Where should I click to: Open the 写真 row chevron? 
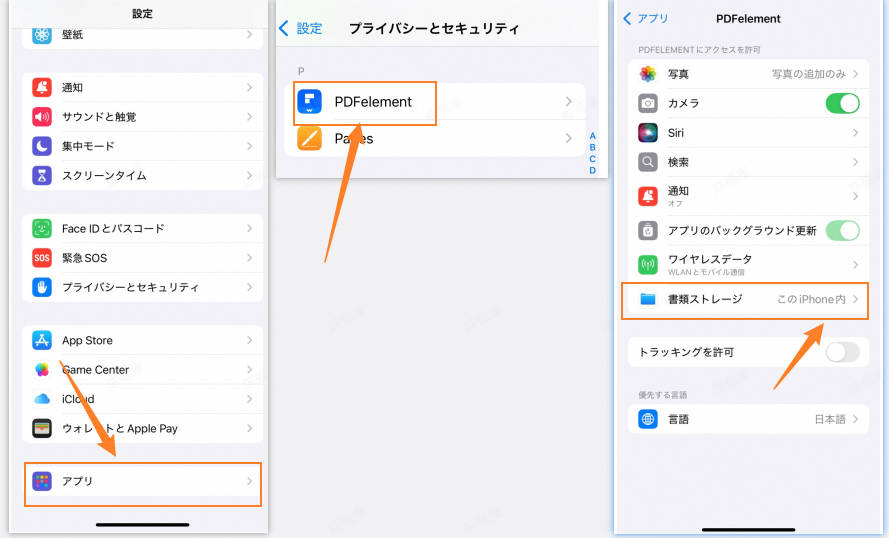pyautogui.click(x=855, y=74)
